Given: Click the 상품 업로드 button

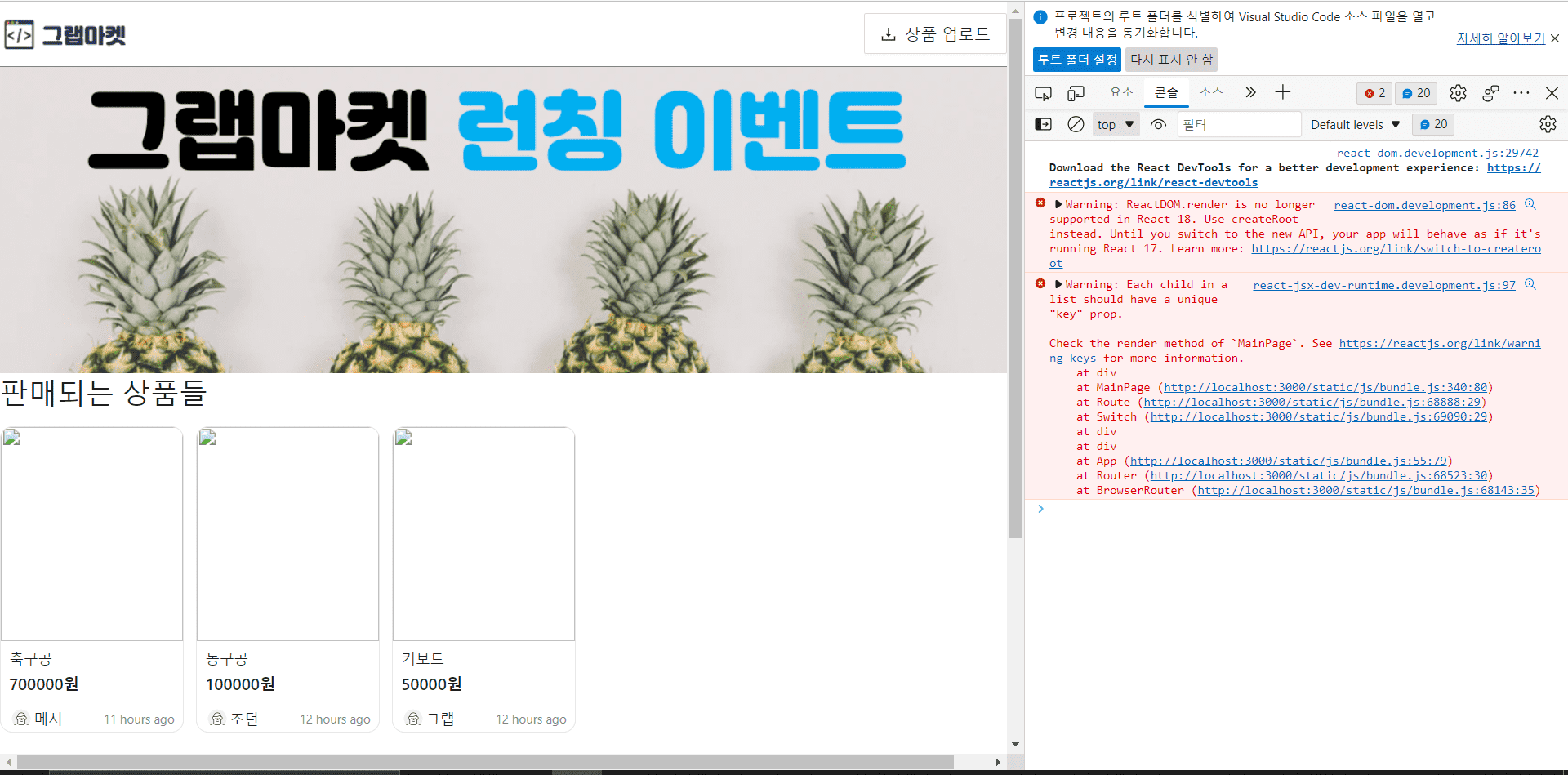Looking at the screenshot, I should [935, 34].
